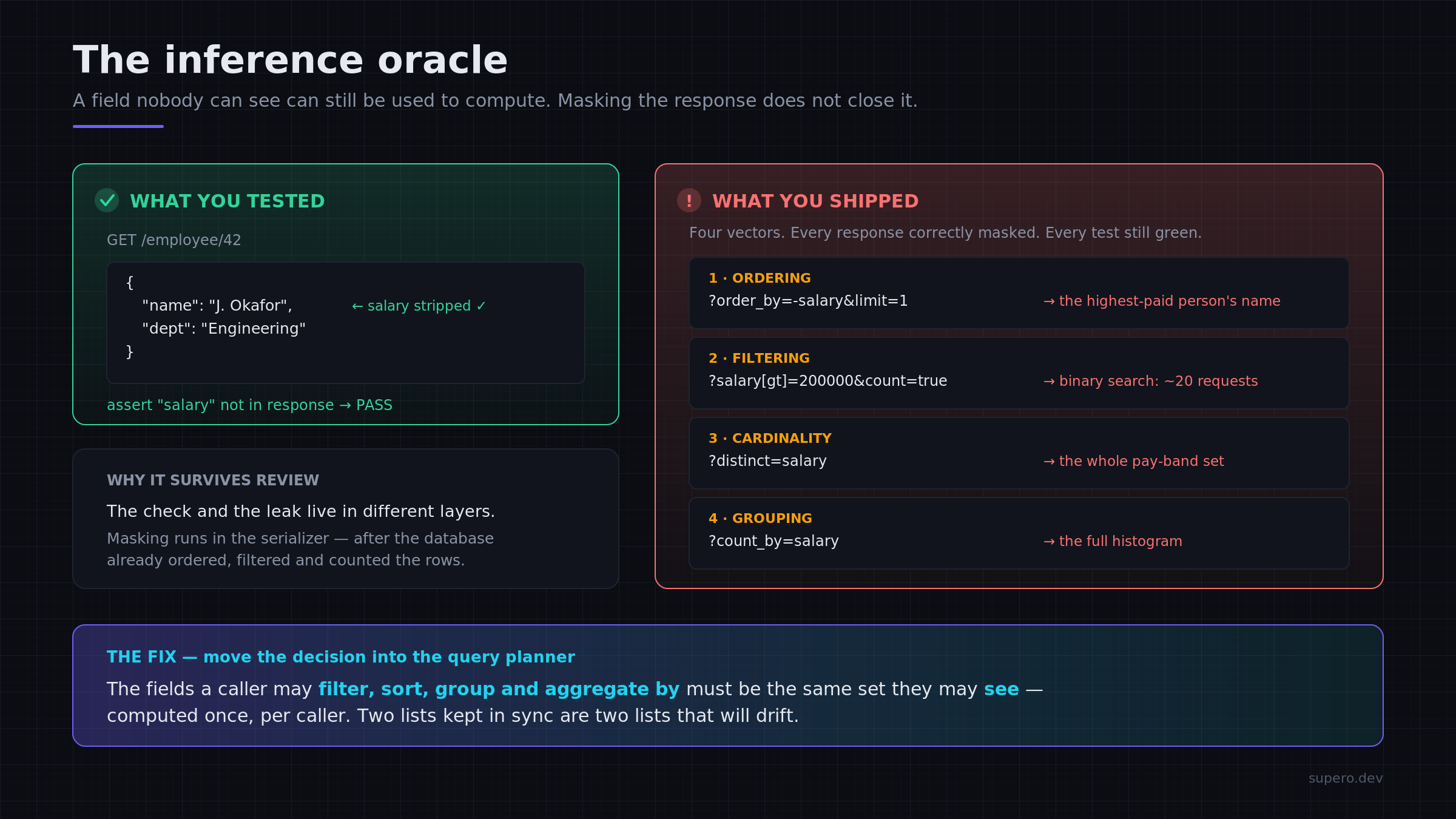Click the subtitle 'A field nobody can see...'
Viewport: 1456px width, 819px height.
[x=495, y=101]
